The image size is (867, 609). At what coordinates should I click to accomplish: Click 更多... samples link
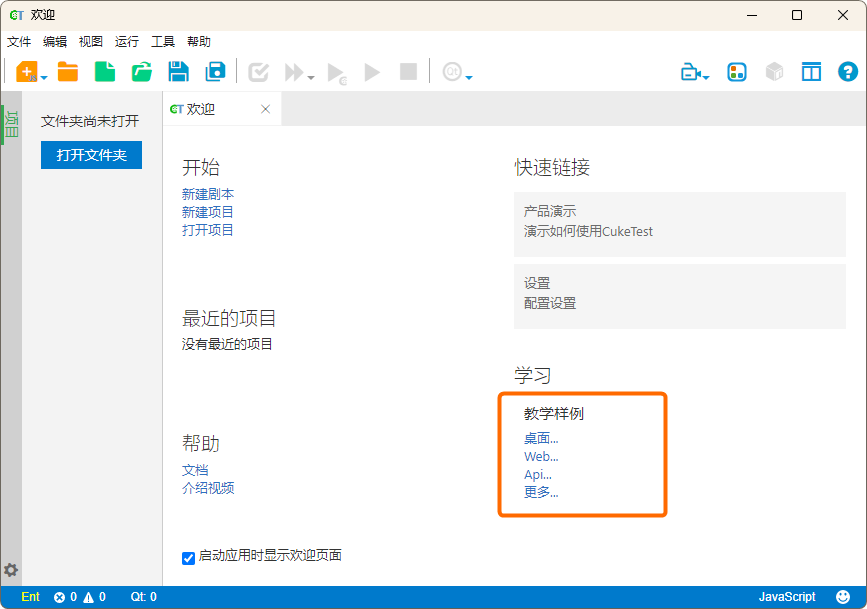[x=541, y=492]
